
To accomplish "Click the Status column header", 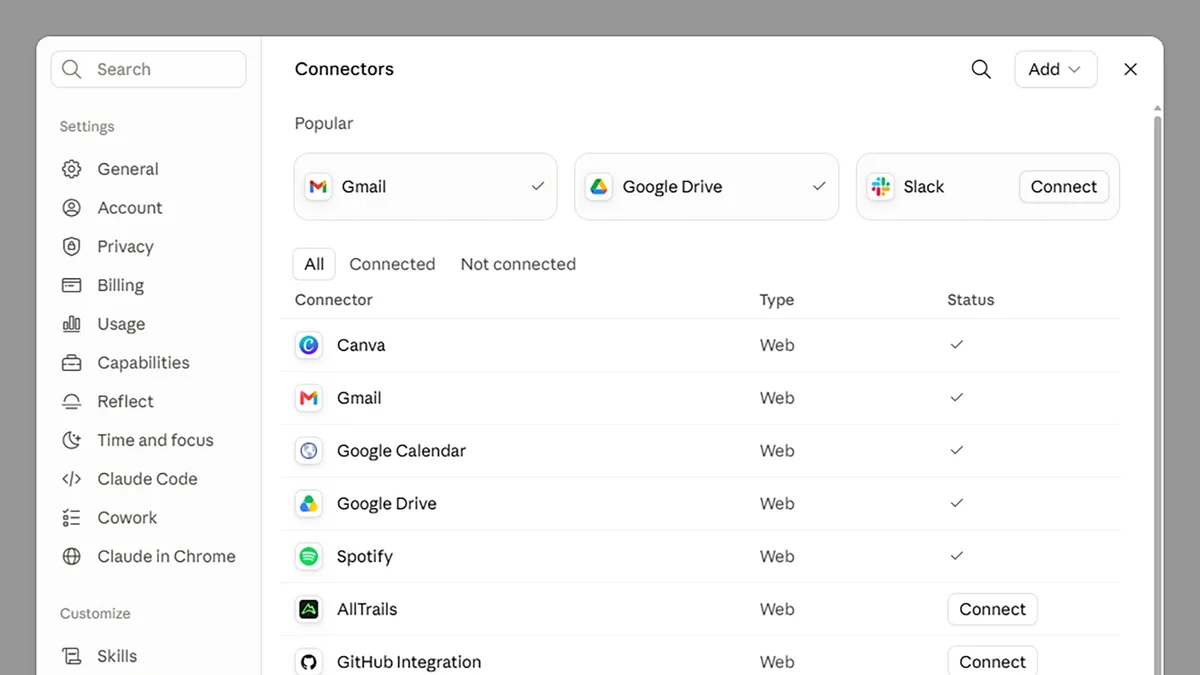I will tap(970, 300).
